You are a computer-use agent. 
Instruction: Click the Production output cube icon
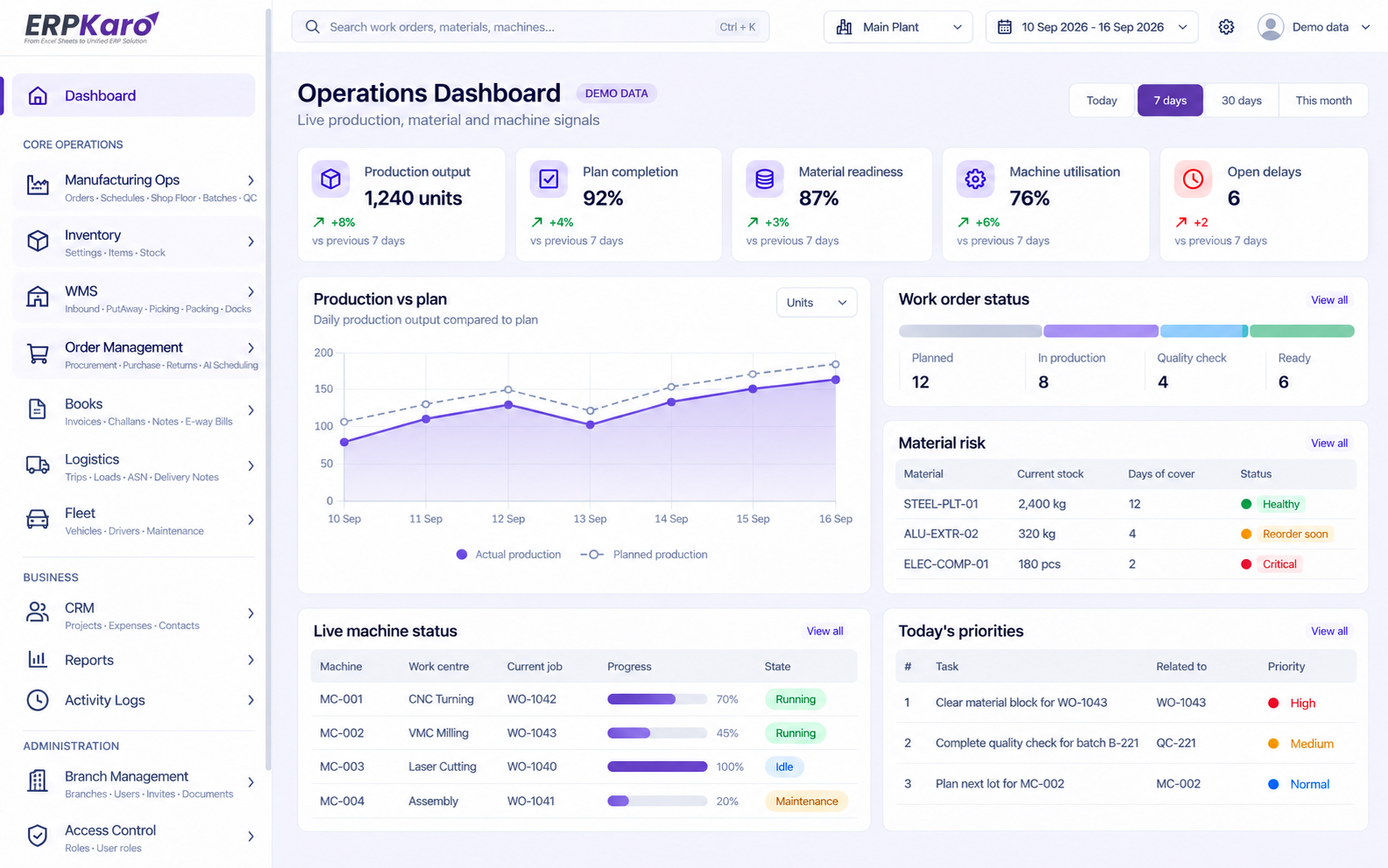(331, 178)
